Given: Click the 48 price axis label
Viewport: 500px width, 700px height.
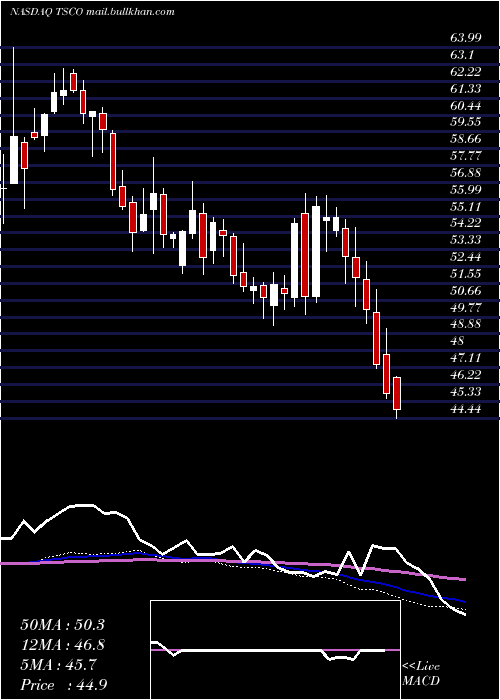Looking at the screenshot, I should tap(458, 341).
